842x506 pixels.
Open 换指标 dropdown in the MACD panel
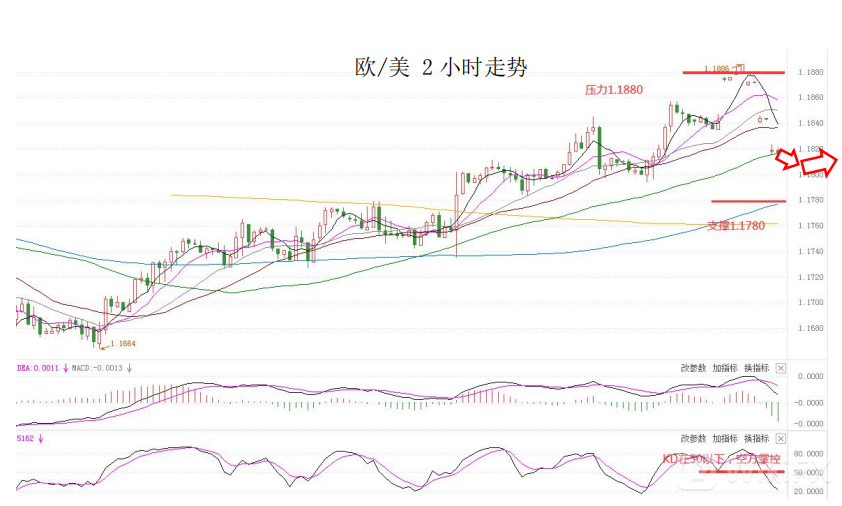[756, 368]
